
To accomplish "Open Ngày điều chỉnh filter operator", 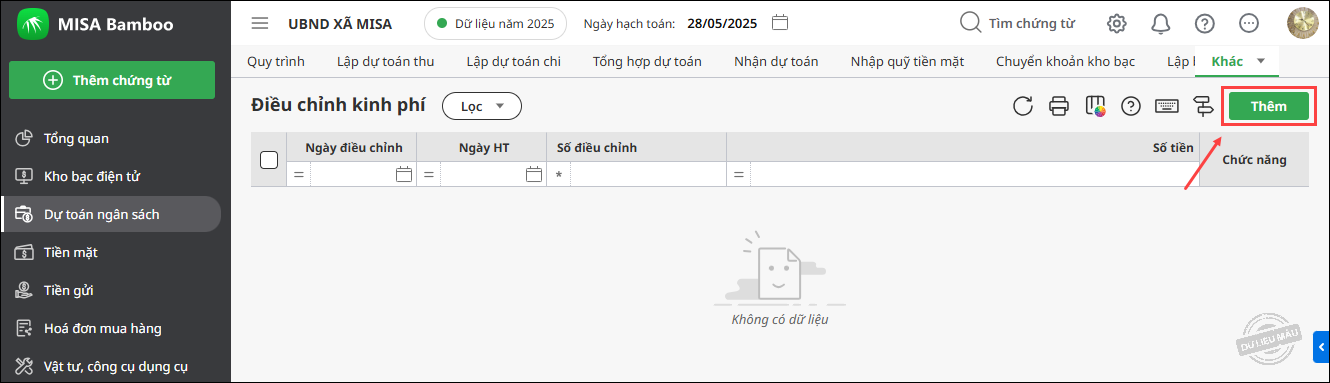I will tap(298, 175).
